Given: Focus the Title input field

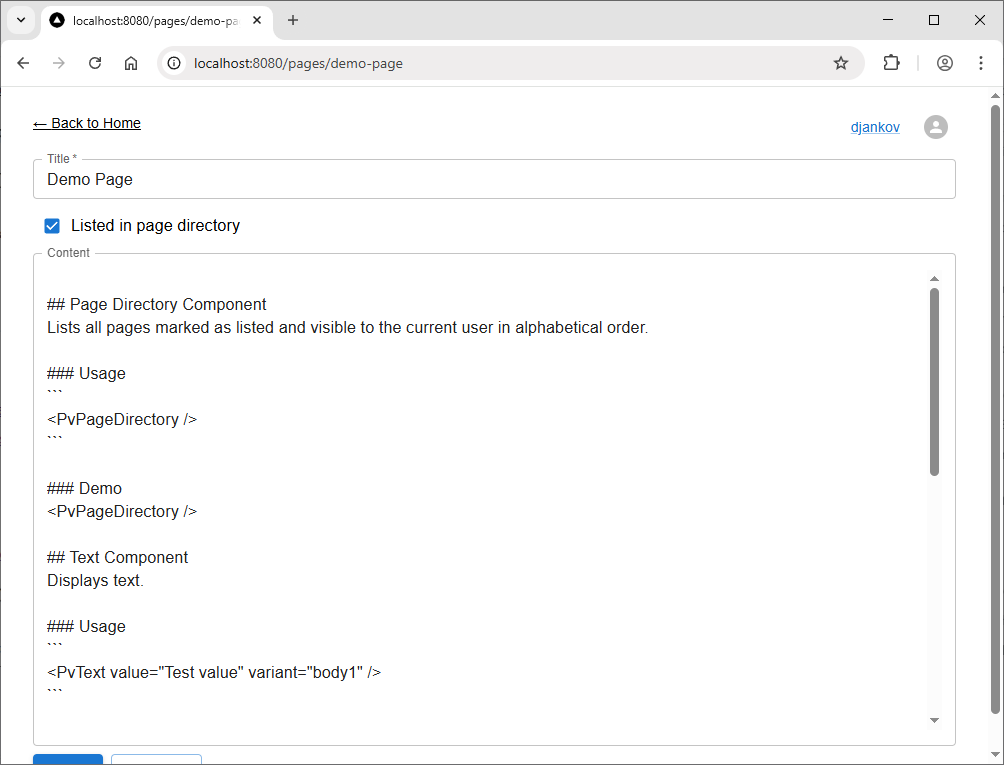Looking at the screenshot, I should pos(493,180).
